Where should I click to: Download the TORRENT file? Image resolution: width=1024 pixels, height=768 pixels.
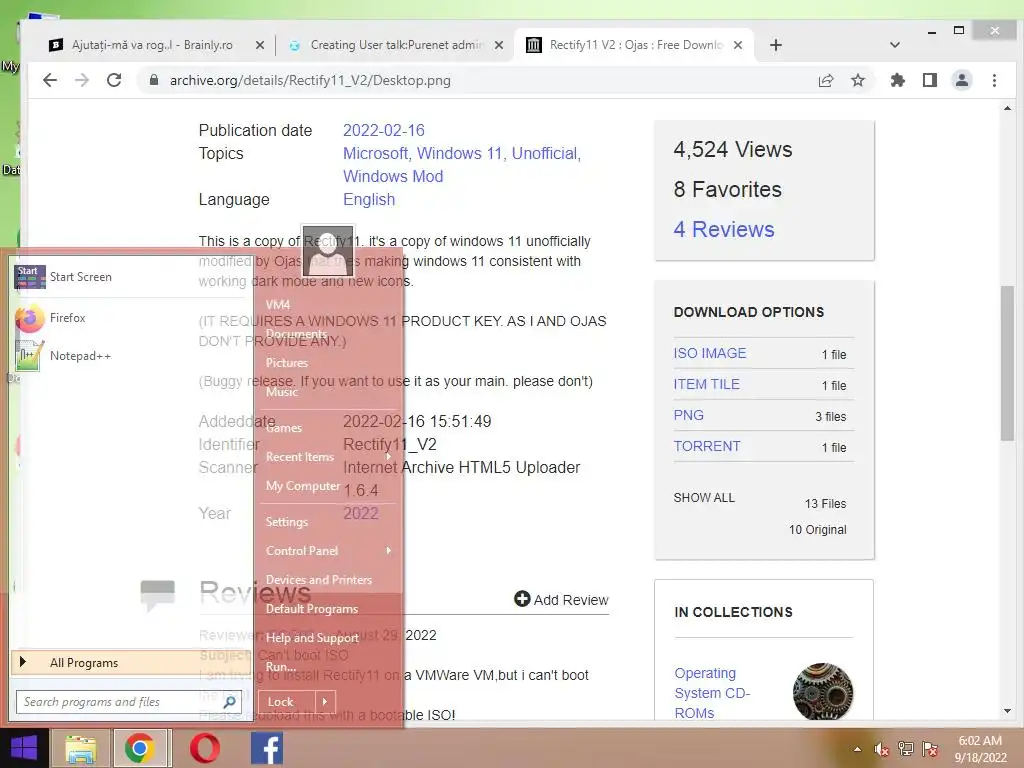[707, 446]
